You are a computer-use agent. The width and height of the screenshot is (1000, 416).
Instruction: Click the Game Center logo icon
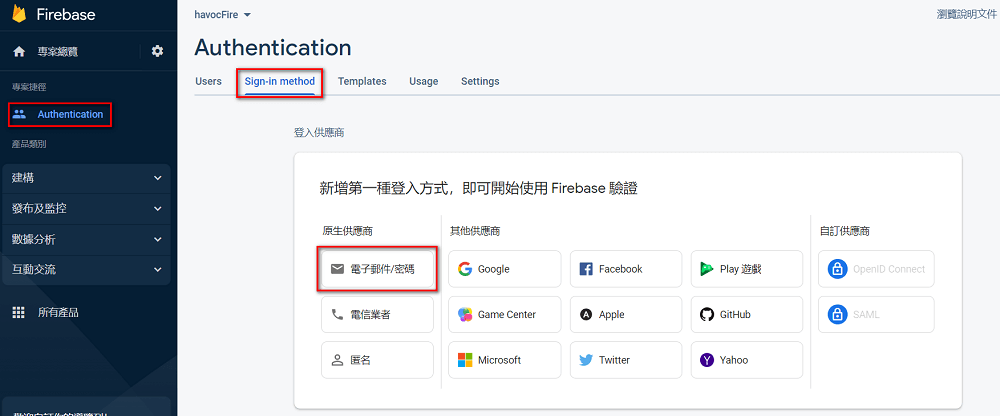tap(465, 315)
